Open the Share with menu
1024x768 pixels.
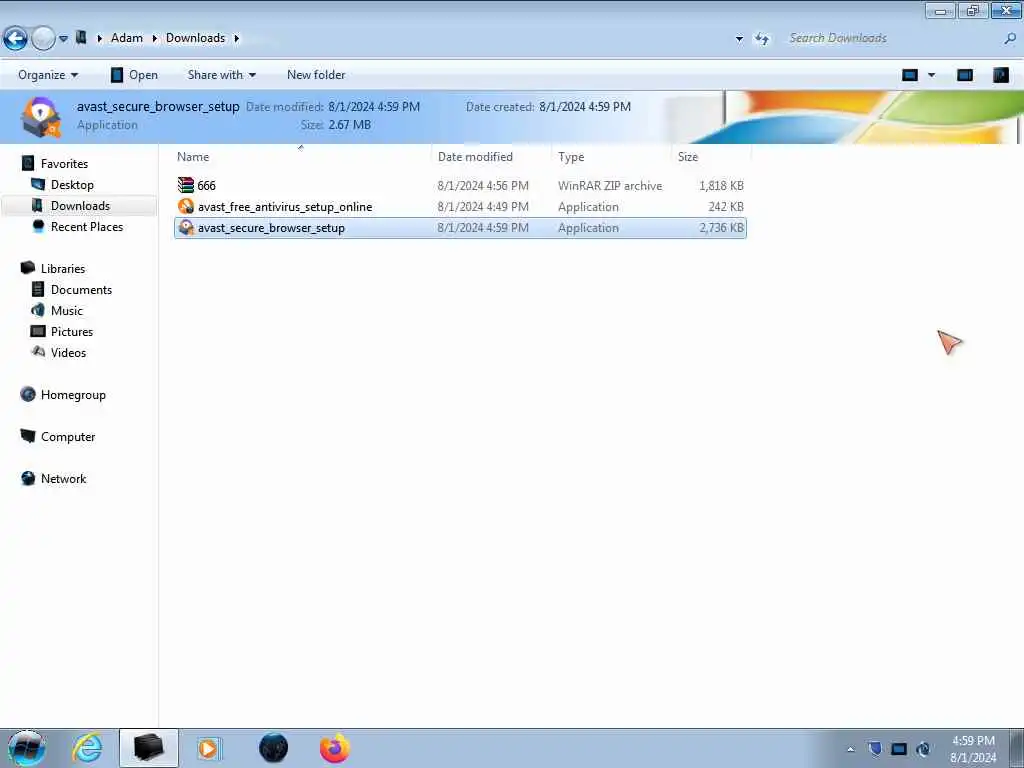click(221, 75)
